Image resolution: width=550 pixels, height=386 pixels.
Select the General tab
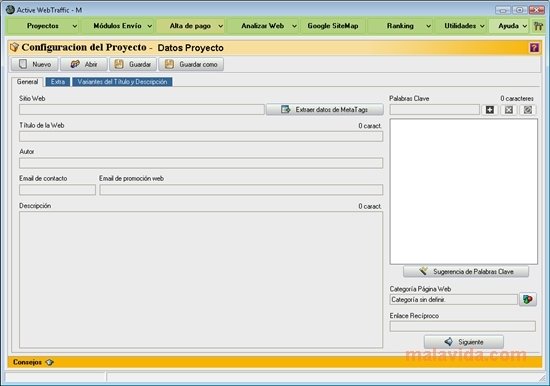[x=27, y=82]
